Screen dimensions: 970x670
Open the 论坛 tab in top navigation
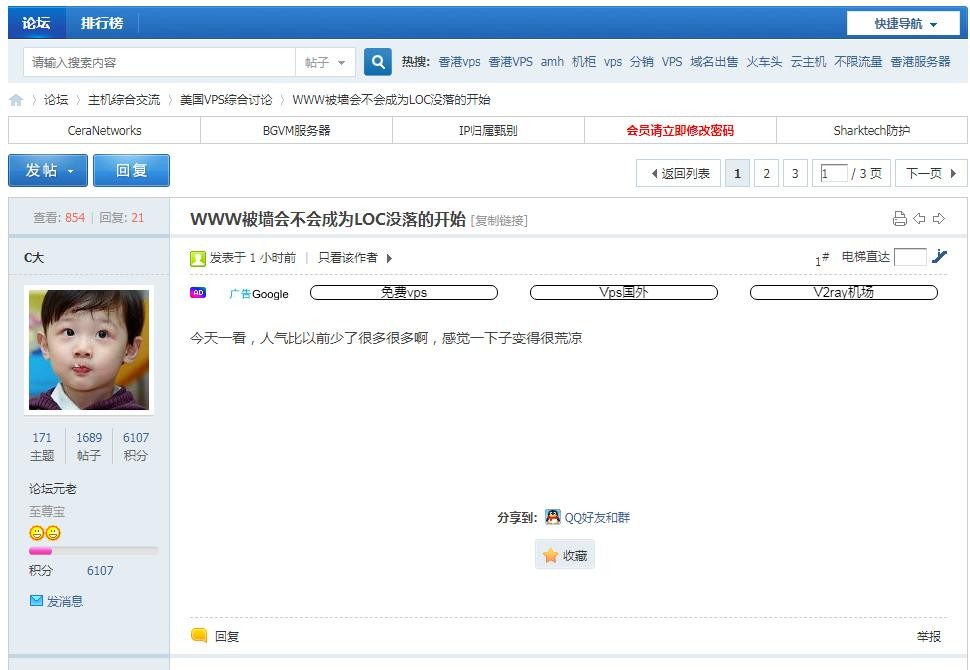(x=36, y=23)
